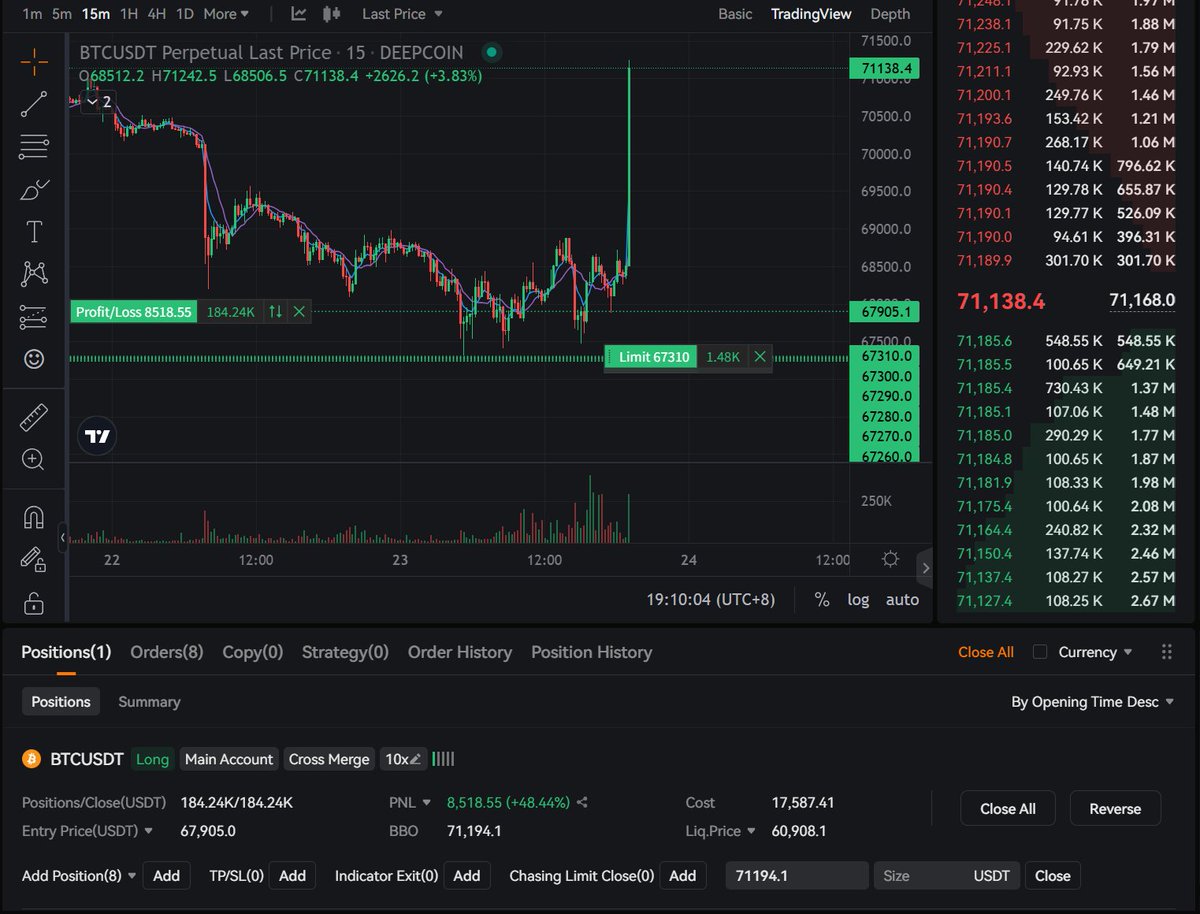
Task: Open chart settings gear icon
Action: [x=890, y=560]
